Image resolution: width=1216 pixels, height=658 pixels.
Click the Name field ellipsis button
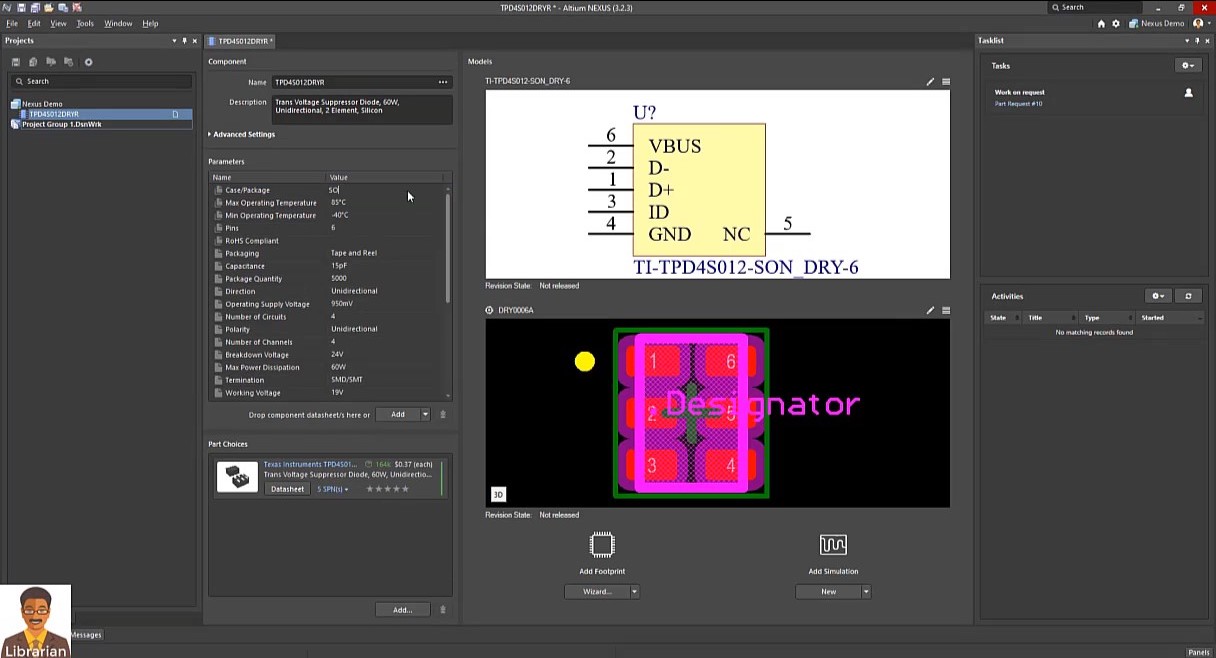(x=442, y=82)
